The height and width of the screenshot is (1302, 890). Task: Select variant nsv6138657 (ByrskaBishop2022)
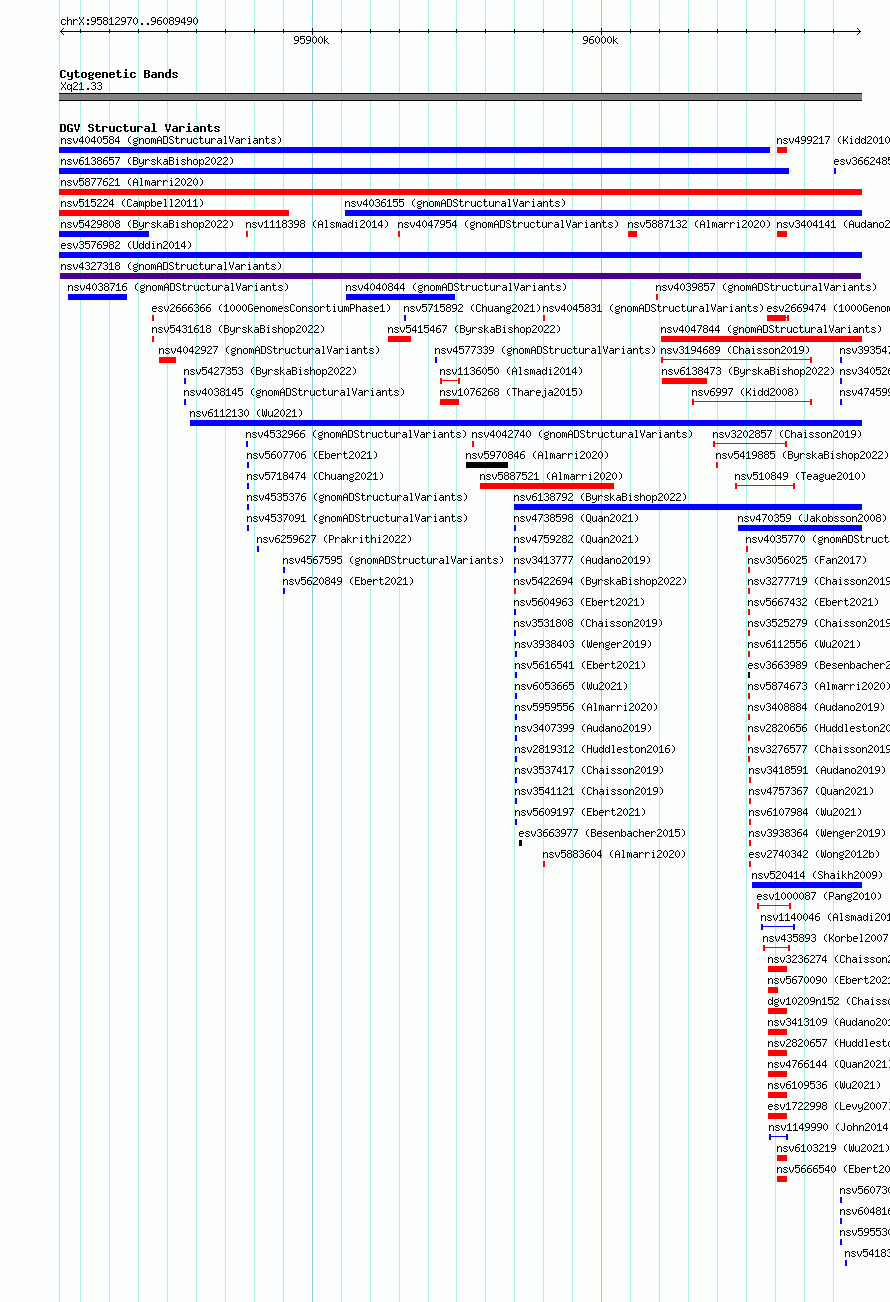coord(147,161)
